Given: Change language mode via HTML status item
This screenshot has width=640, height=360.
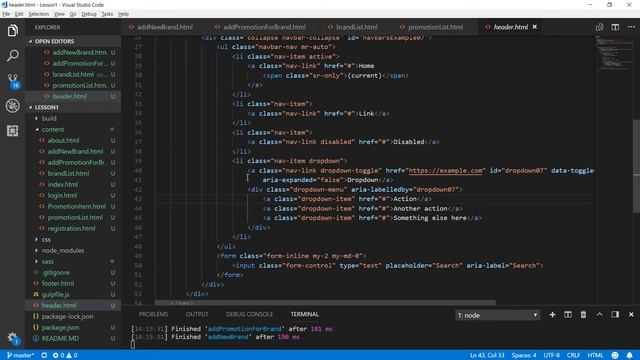Looking at the screenshot, I should 595,355.
